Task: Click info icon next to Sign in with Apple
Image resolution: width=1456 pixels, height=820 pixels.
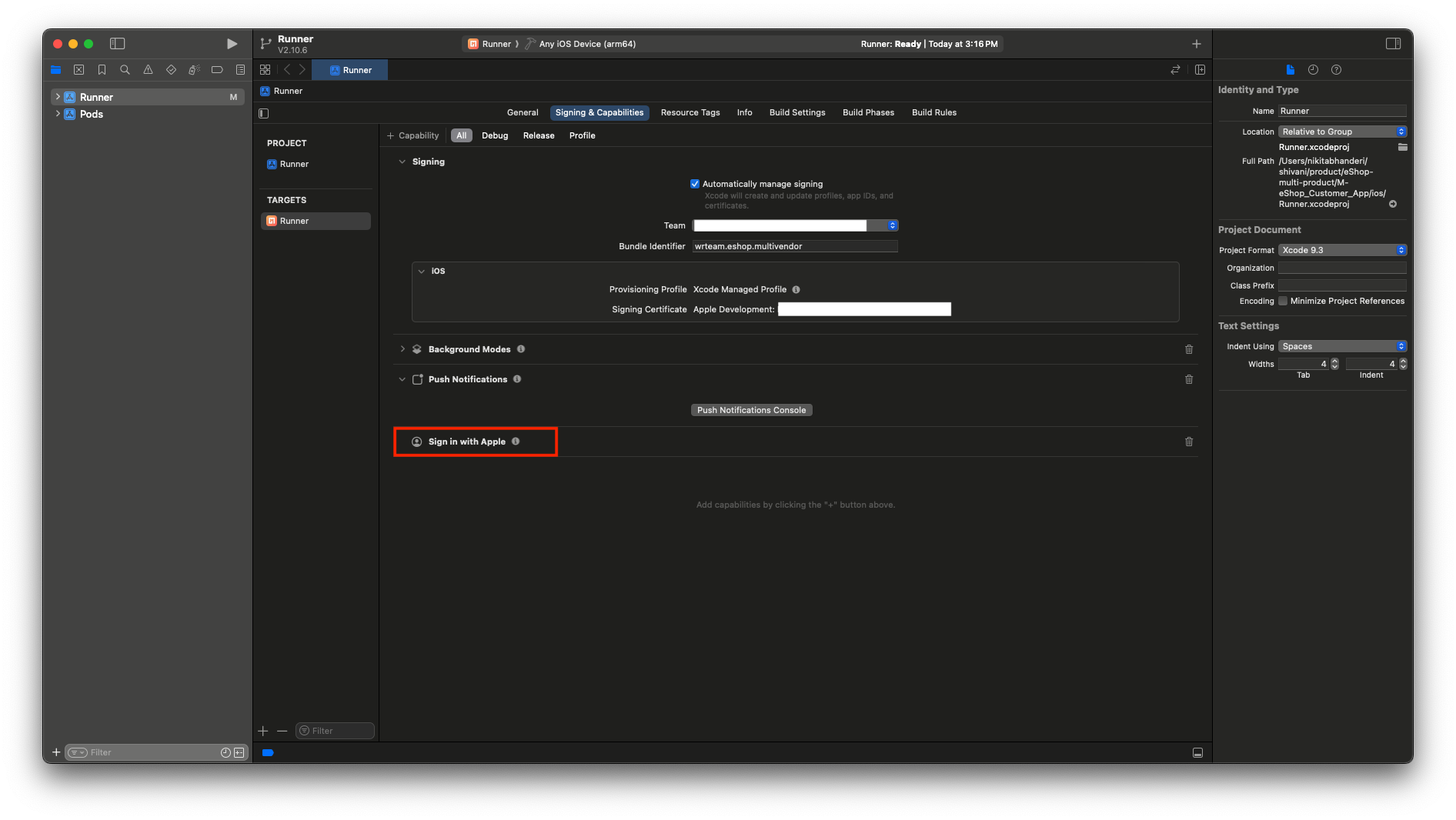Action: (516, 442)
